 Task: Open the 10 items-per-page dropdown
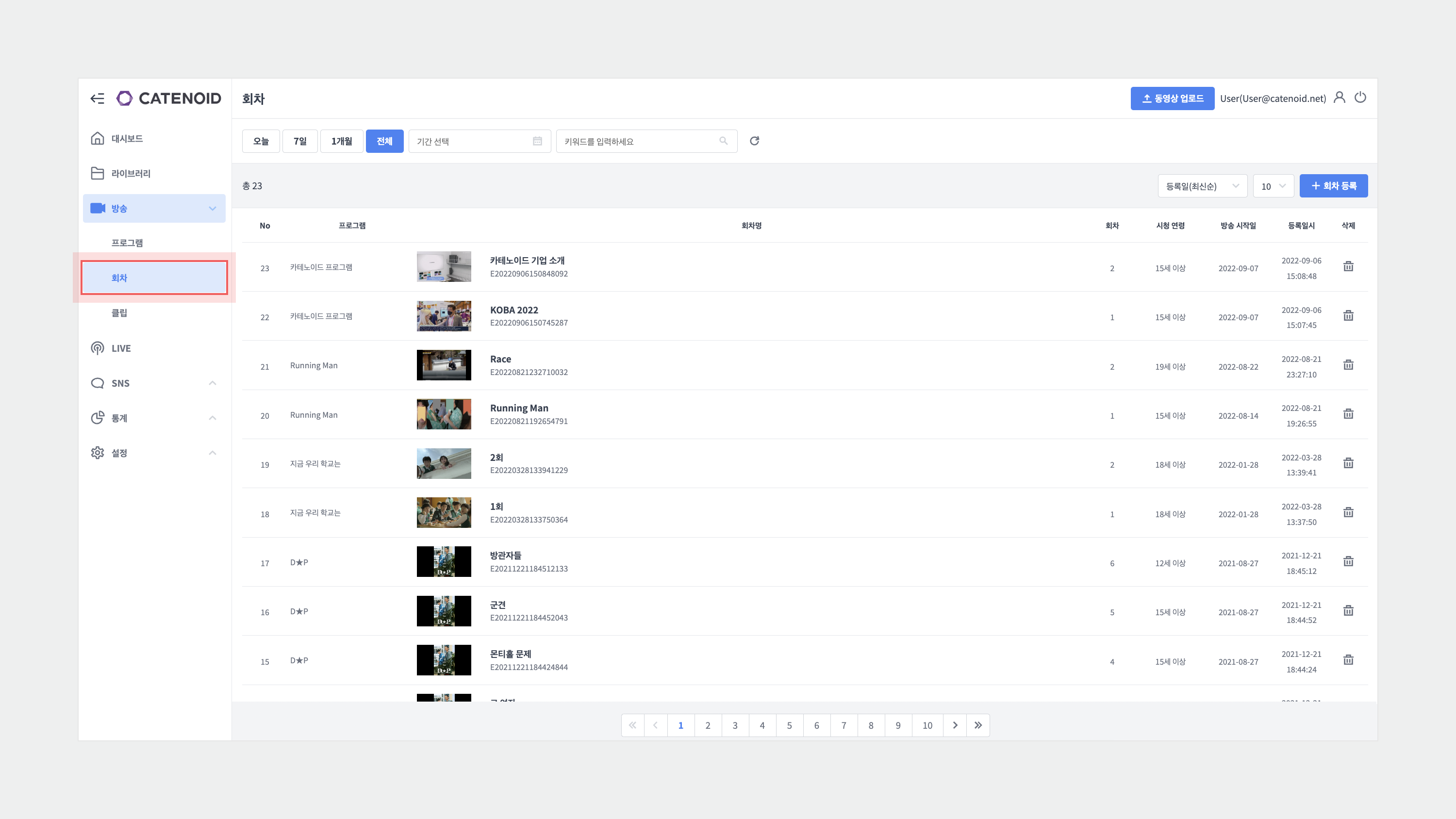1273,186
